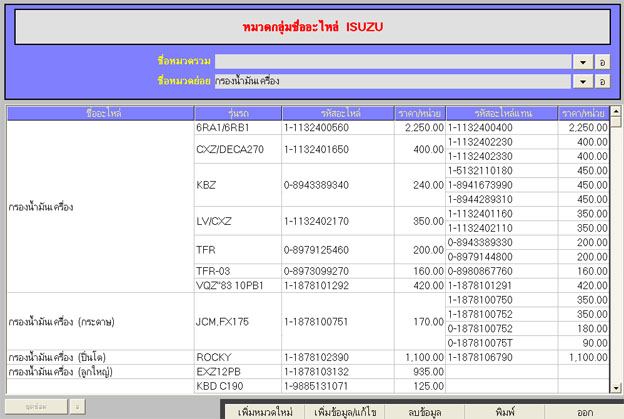
Task: Select the JCM,FX175 model cell
Action: (238, 322)
